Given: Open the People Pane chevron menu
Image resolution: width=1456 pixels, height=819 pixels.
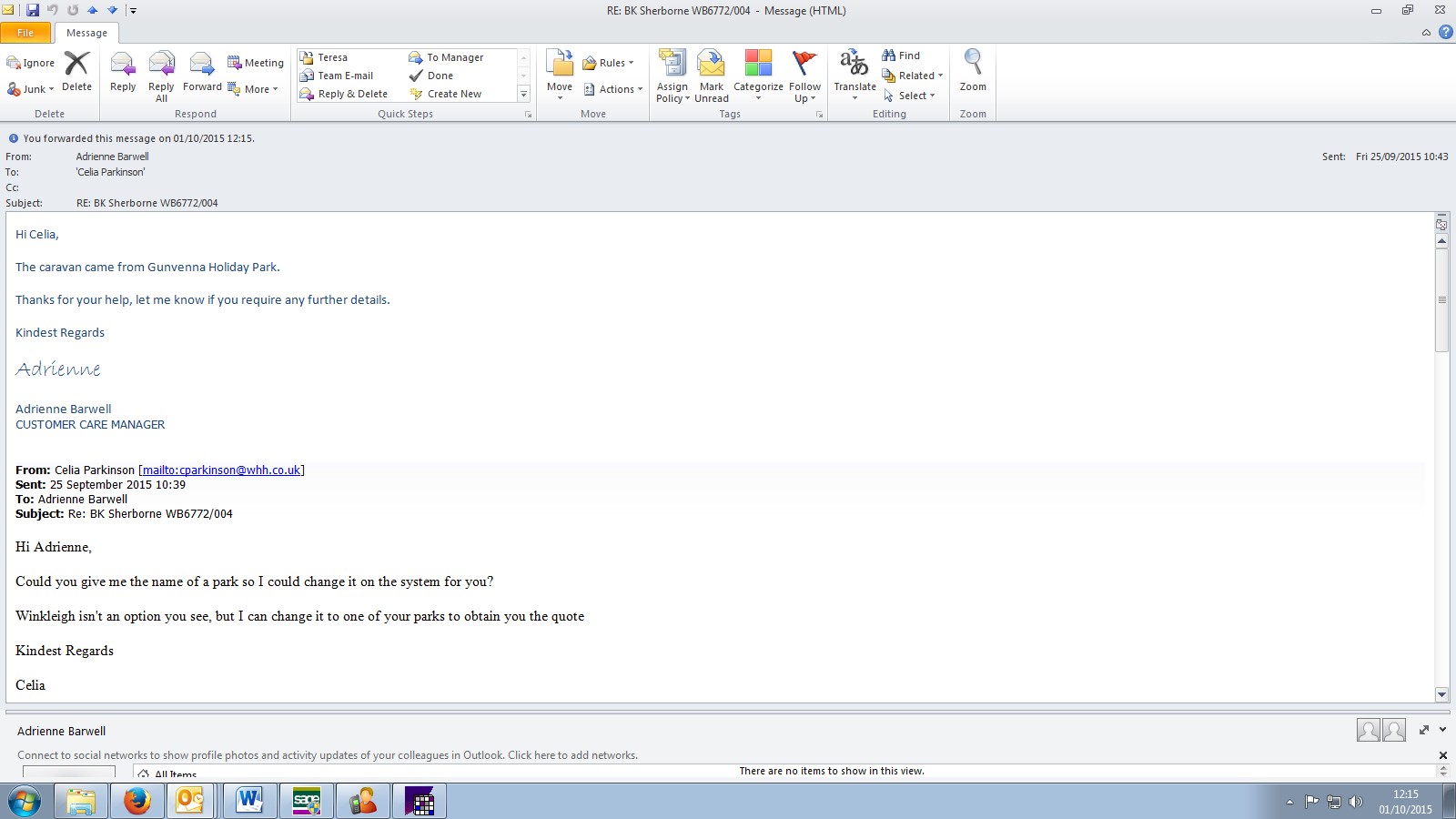Looking at the screenshot, I should click(1443, 730).
